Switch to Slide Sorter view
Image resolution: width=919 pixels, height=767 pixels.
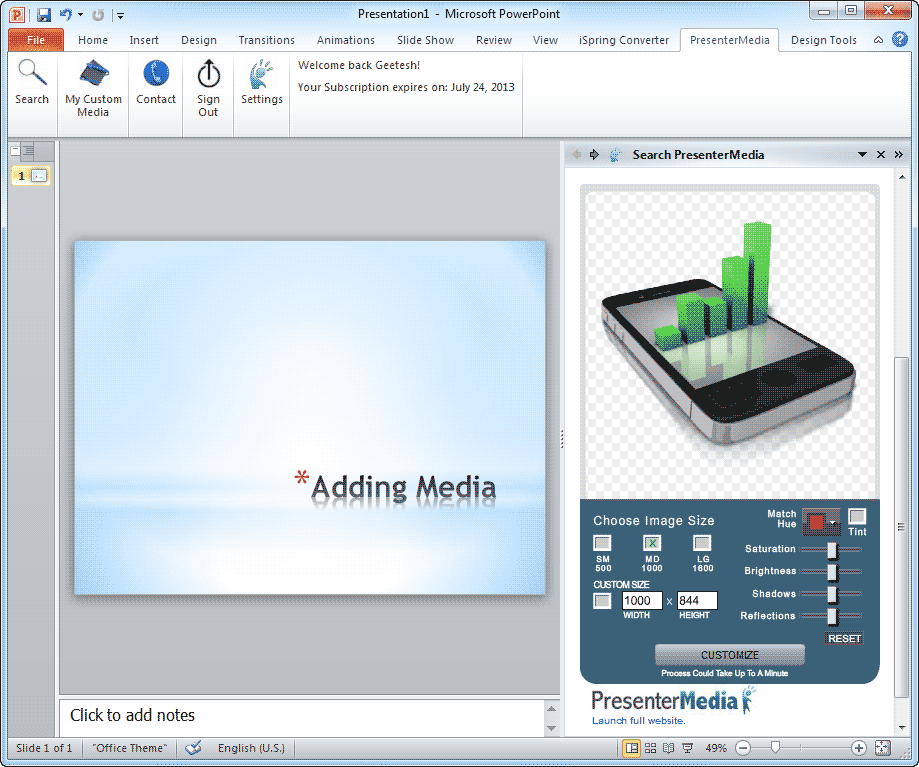pyautogui.click(x=650, y=748)
